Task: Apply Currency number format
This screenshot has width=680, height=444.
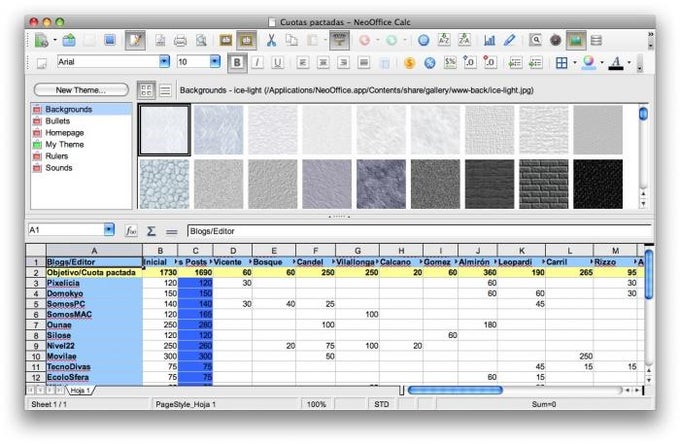Action: coord(409,63)
